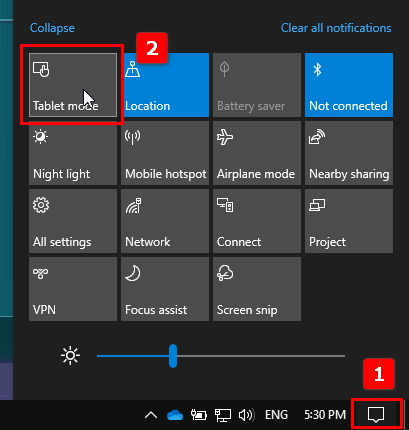Viewport: 409px width, 430px height.
Task: Toggle Tablet mode tile
Action: pyautogui.click(x=73, y=85)
